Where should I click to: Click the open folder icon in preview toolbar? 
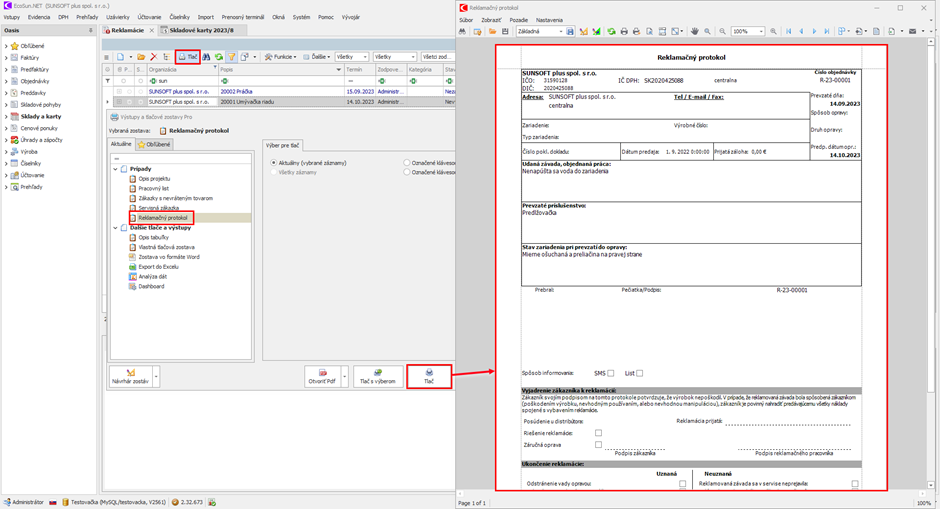pos(492,32)
